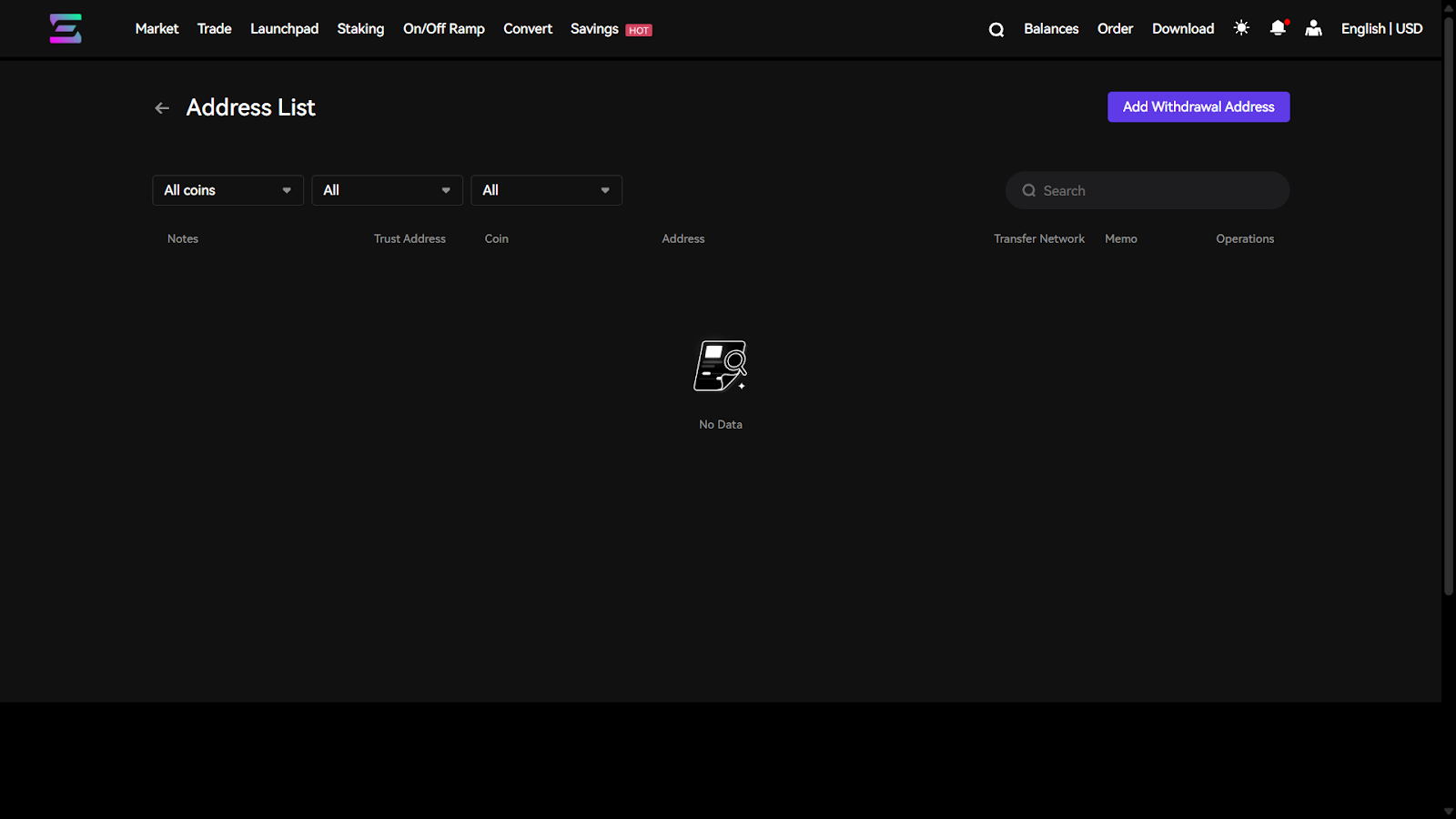Open the second All filter dropdown
Viewport: 1456px width, 819px height.
[x=387, y=190]
